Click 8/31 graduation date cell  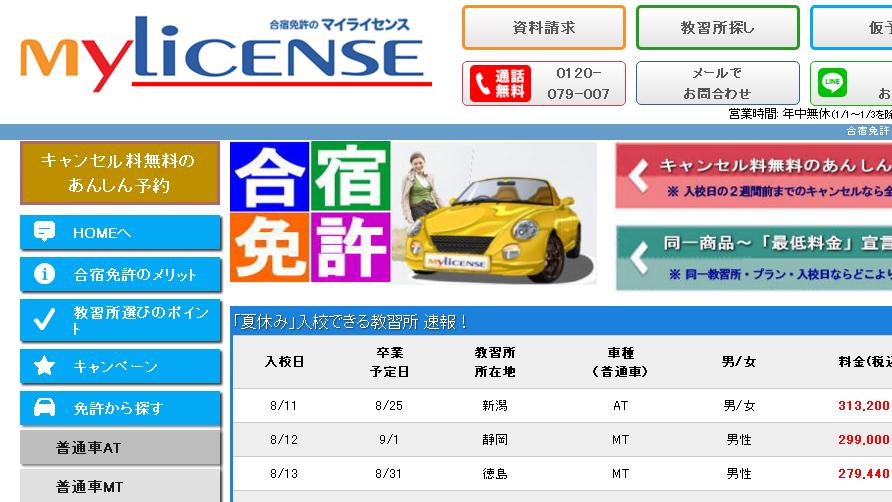click(389, 474)
